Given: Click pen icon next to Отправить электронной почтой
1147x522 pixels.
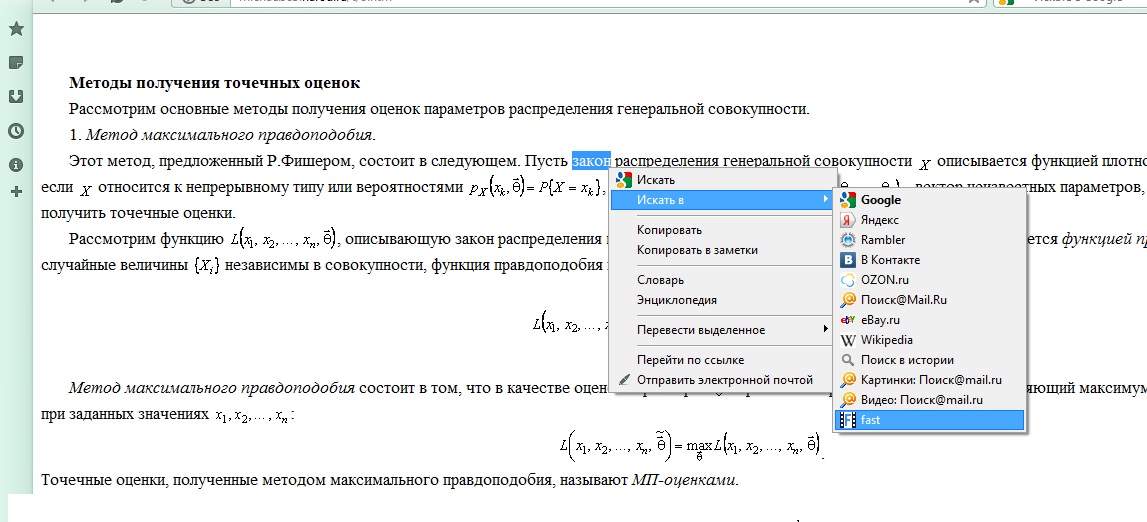Looking at the screenshot, I should [623, 380].
